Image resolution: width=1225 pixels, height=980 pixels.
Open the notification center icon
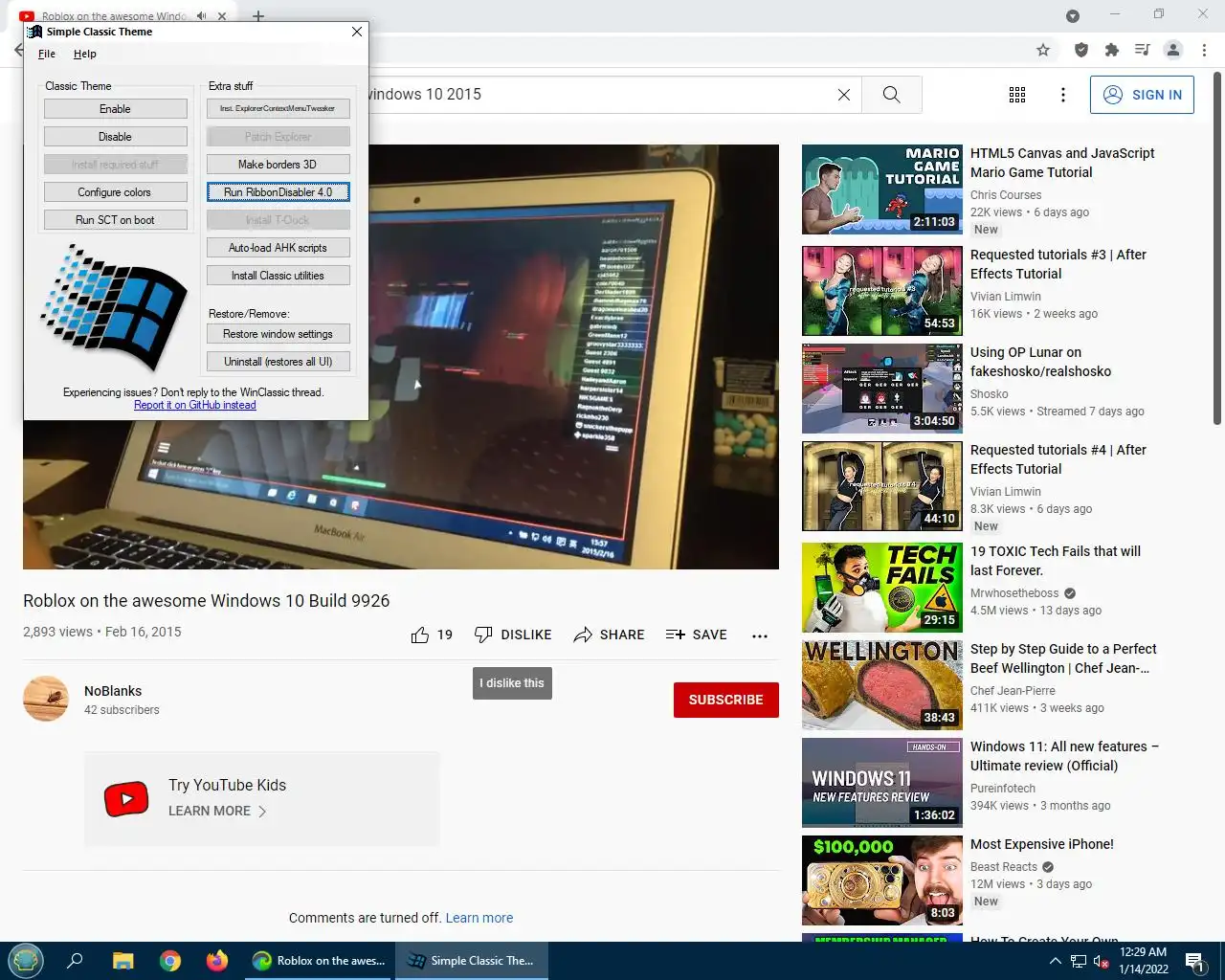point(1195,961)
